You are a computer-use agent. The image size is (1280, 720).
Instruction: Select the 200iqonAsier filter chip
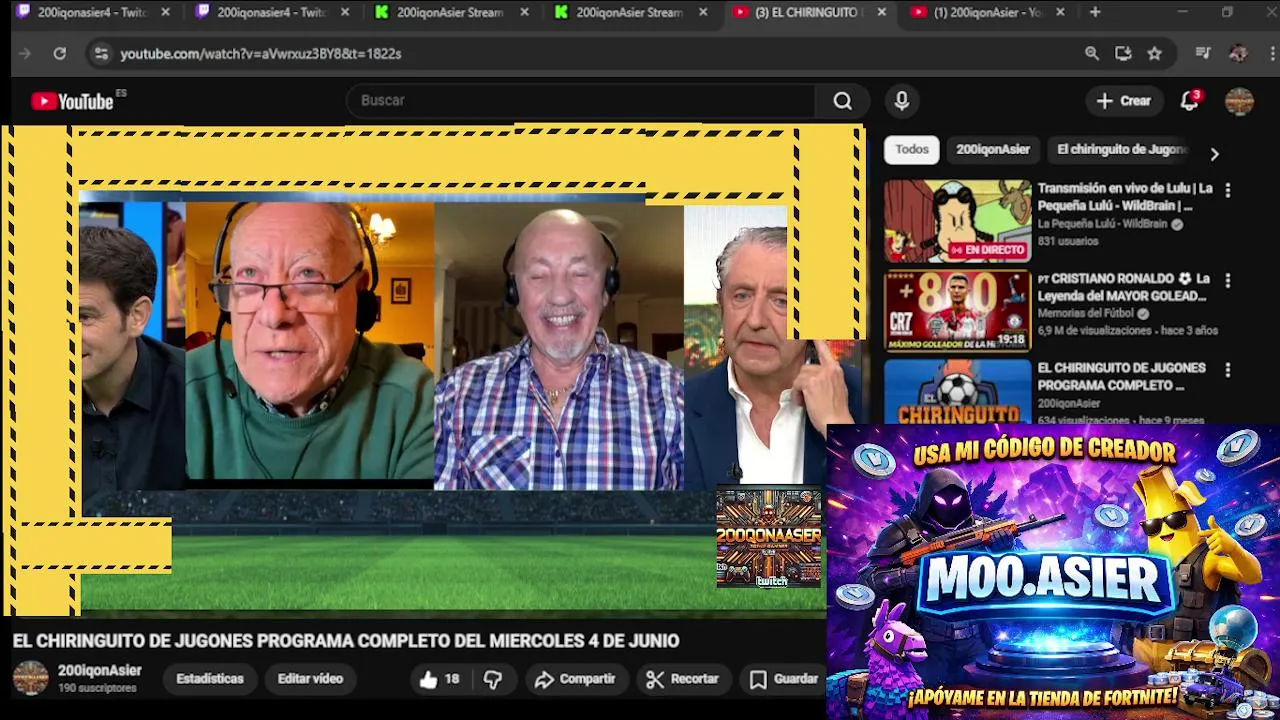993,150
